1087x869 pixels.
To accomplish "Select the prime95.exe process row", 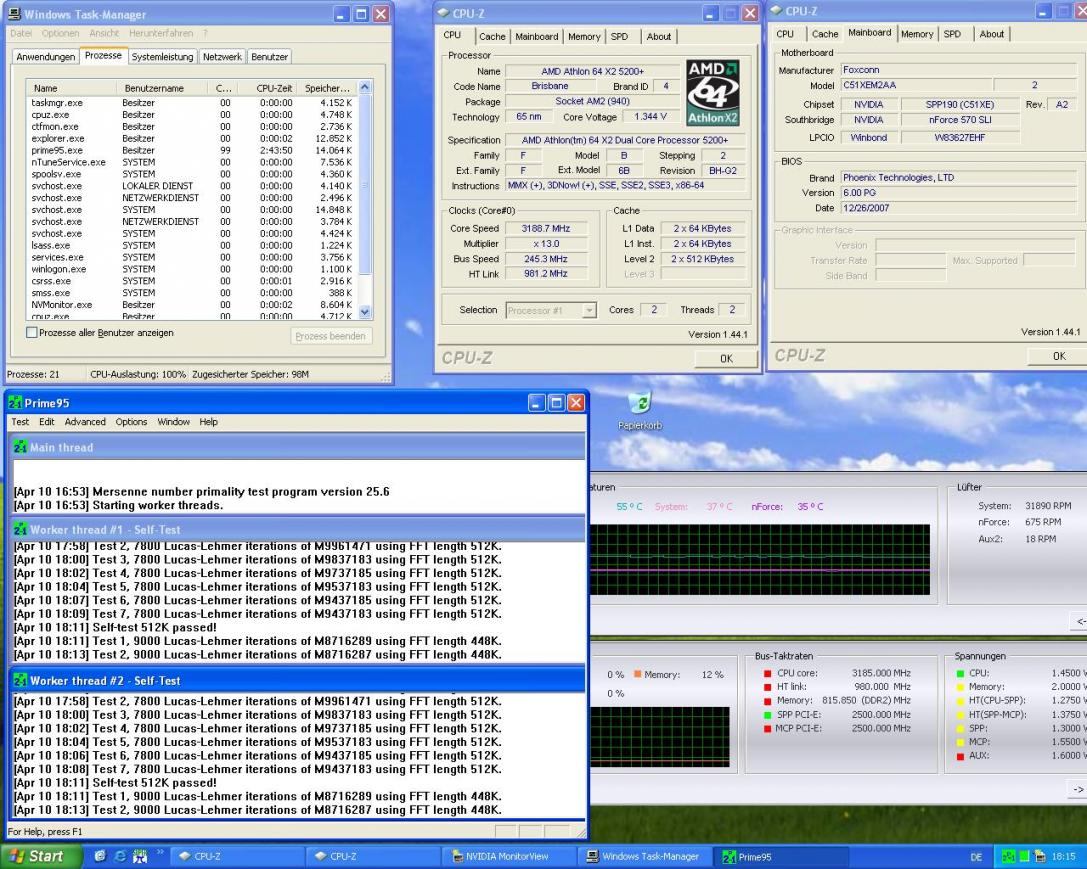I will pyautogui.click(x=193, y=150).
